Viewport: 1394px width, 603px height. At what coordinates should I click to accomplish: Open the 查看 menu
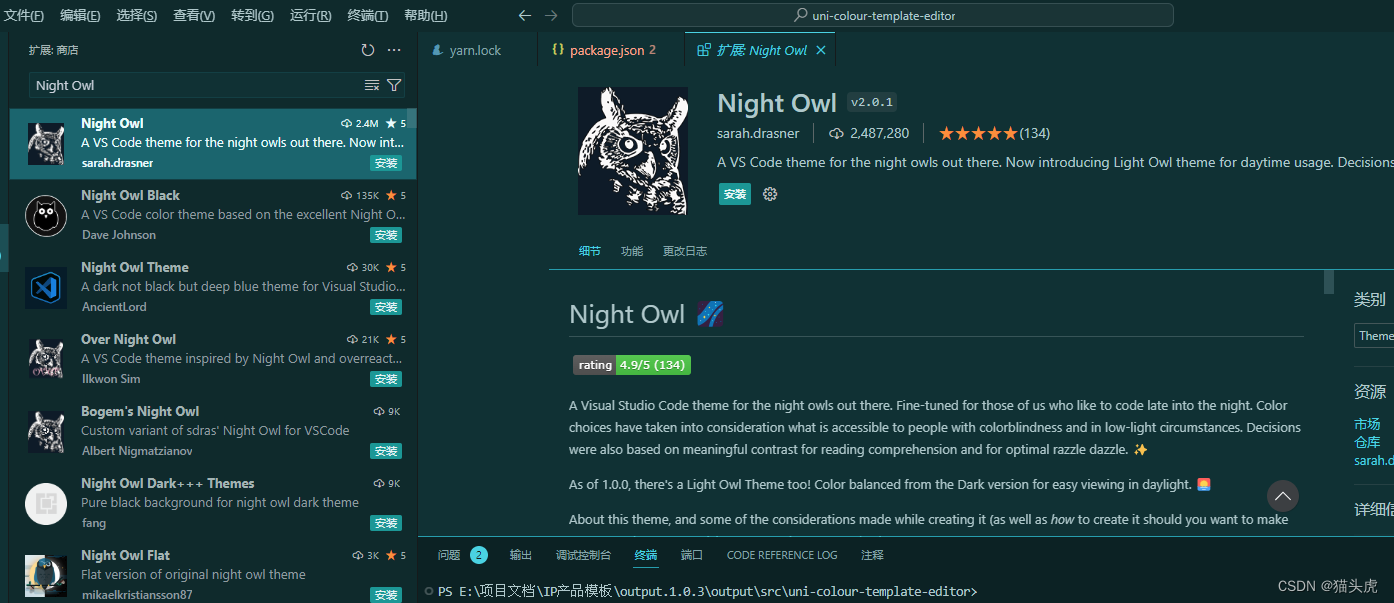click(x=194, y=15)
